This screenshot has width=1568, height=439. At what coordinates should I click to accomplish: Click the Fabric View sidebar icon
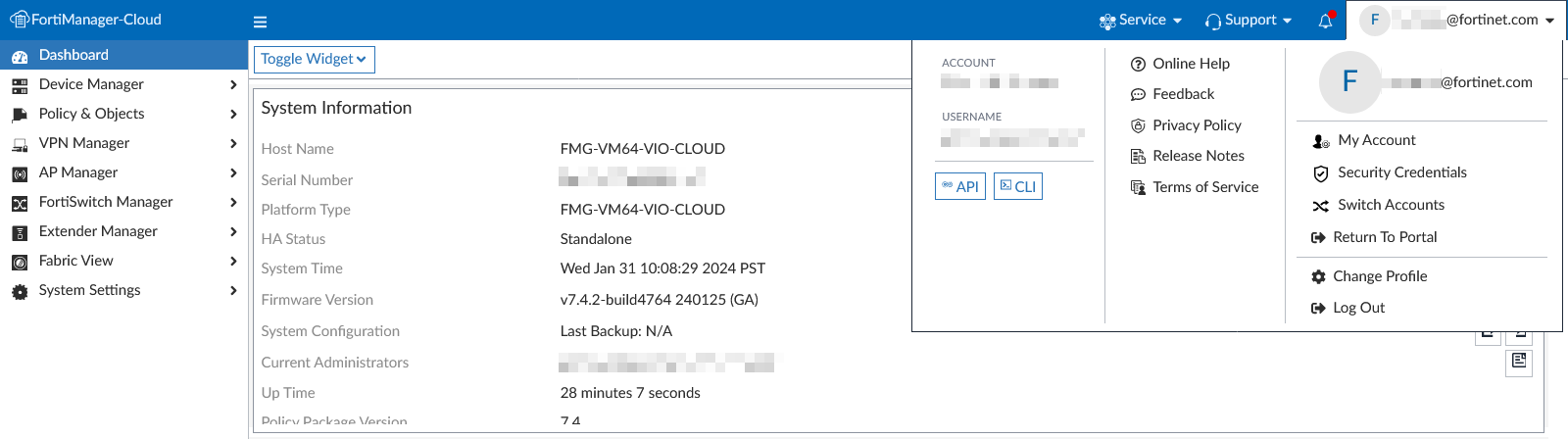pyautogui.click(x=20, y=262)
